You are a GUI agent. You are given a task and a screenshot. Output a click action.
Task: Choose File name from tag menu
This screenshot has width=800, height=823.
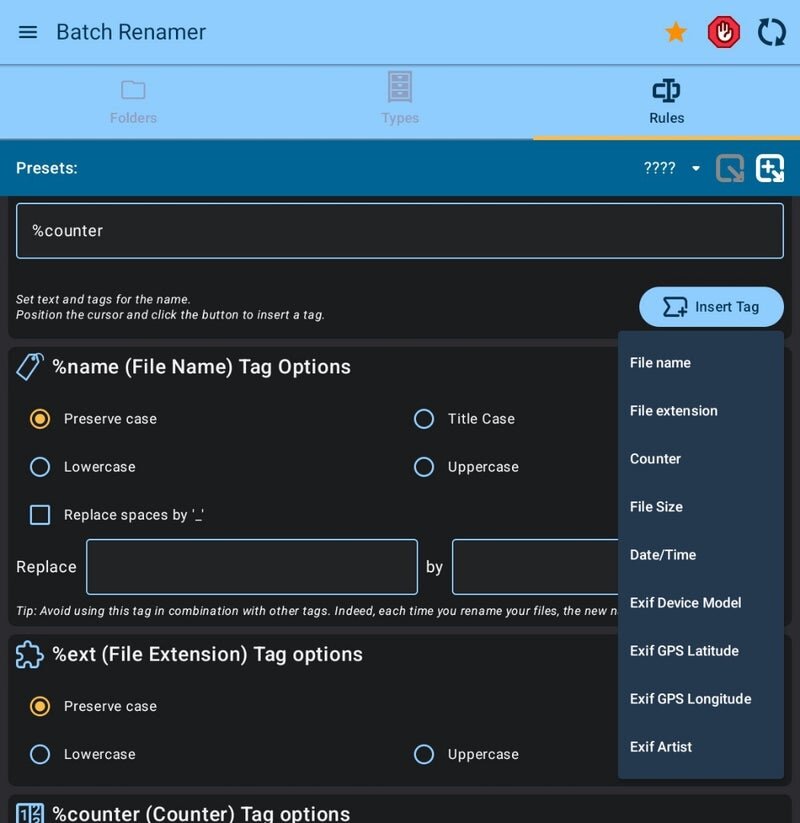[701, 363]
